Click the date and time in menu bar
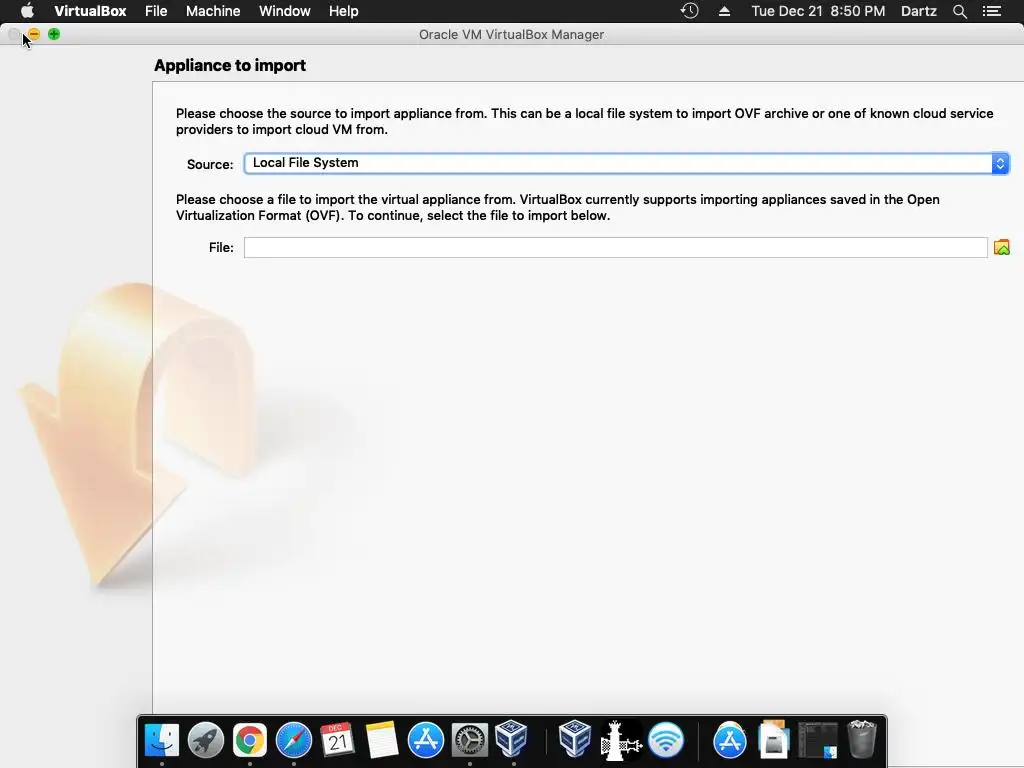The width and height of the screenshot is (1024, 768). [x=818, y=11]
